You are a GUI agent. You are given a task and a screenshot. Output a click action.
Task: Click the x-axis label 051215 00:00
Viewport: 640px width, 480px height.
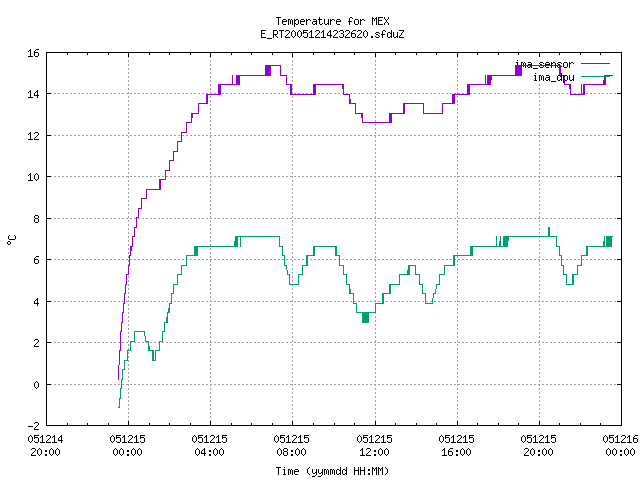tap(127, 445)
